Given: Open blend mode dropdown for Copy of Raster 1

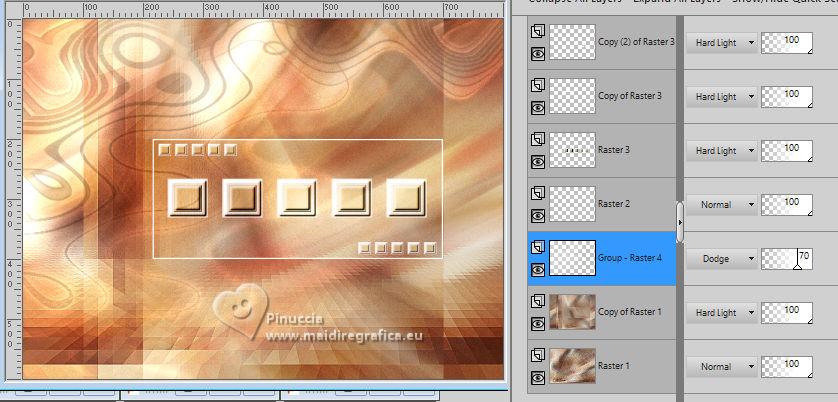Looking at the screenshot, I should click(722, 313).
